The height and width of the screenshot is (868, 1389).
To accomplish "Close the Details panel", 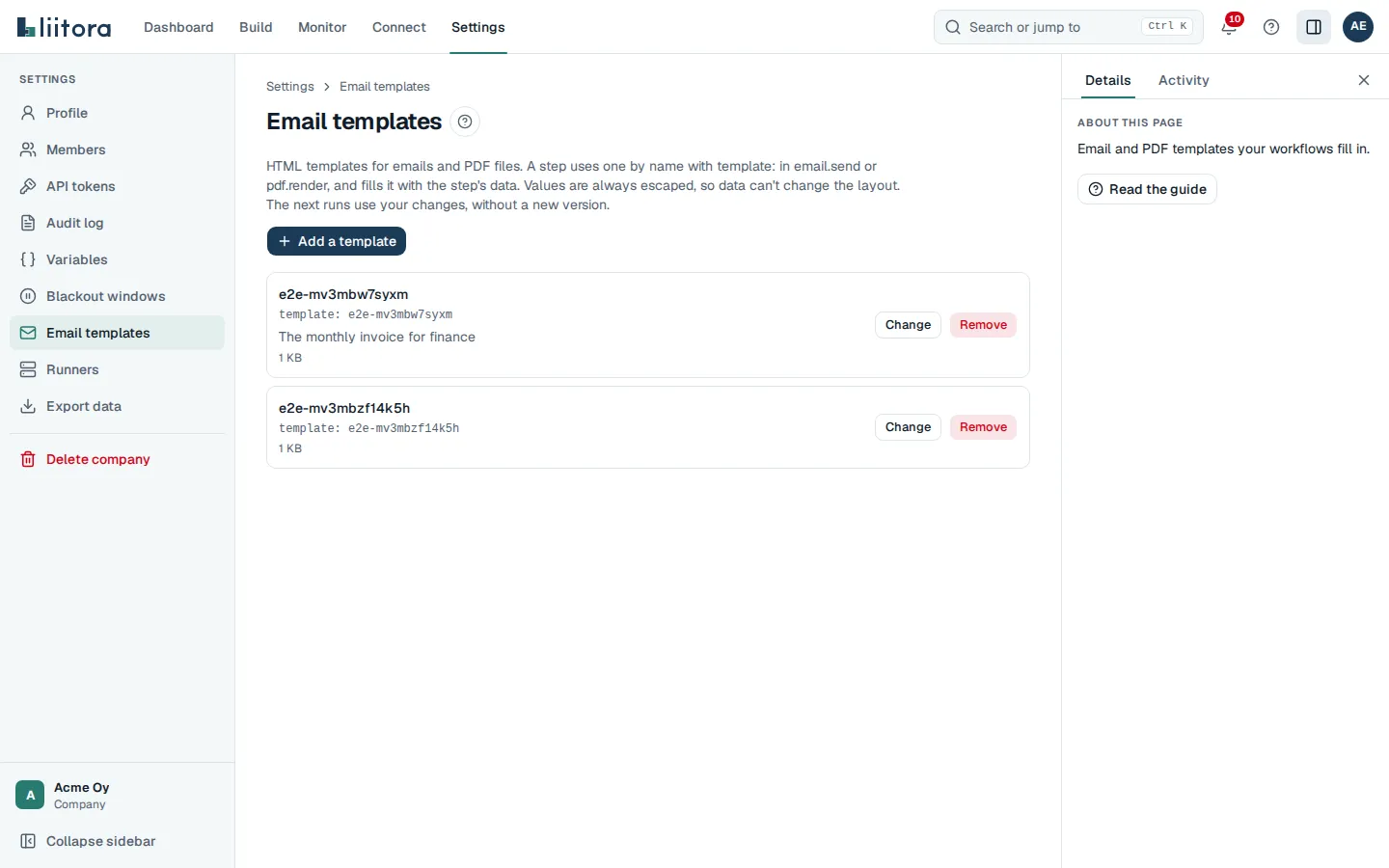I will 1364,80.
